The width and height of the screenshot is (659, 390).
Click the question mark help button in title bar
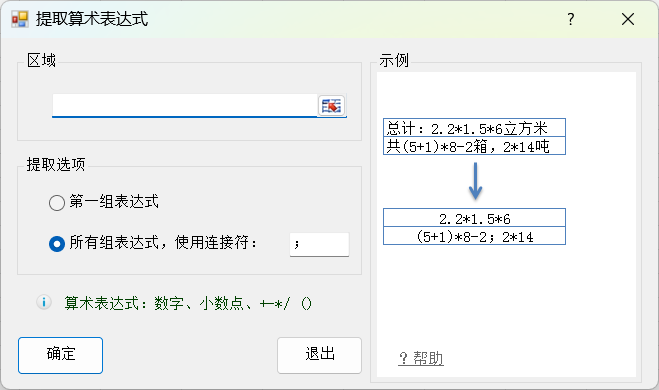click(x=570, y=19)
